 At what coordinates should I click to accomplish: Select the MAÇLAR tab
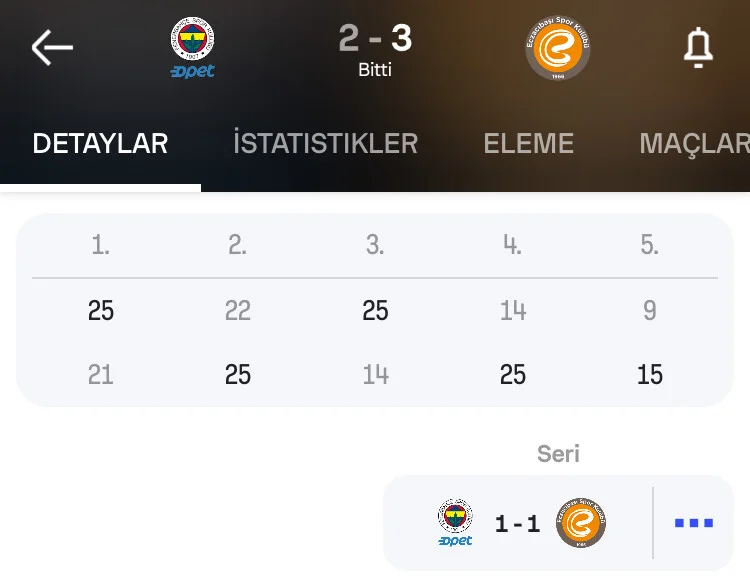point(694,143)
